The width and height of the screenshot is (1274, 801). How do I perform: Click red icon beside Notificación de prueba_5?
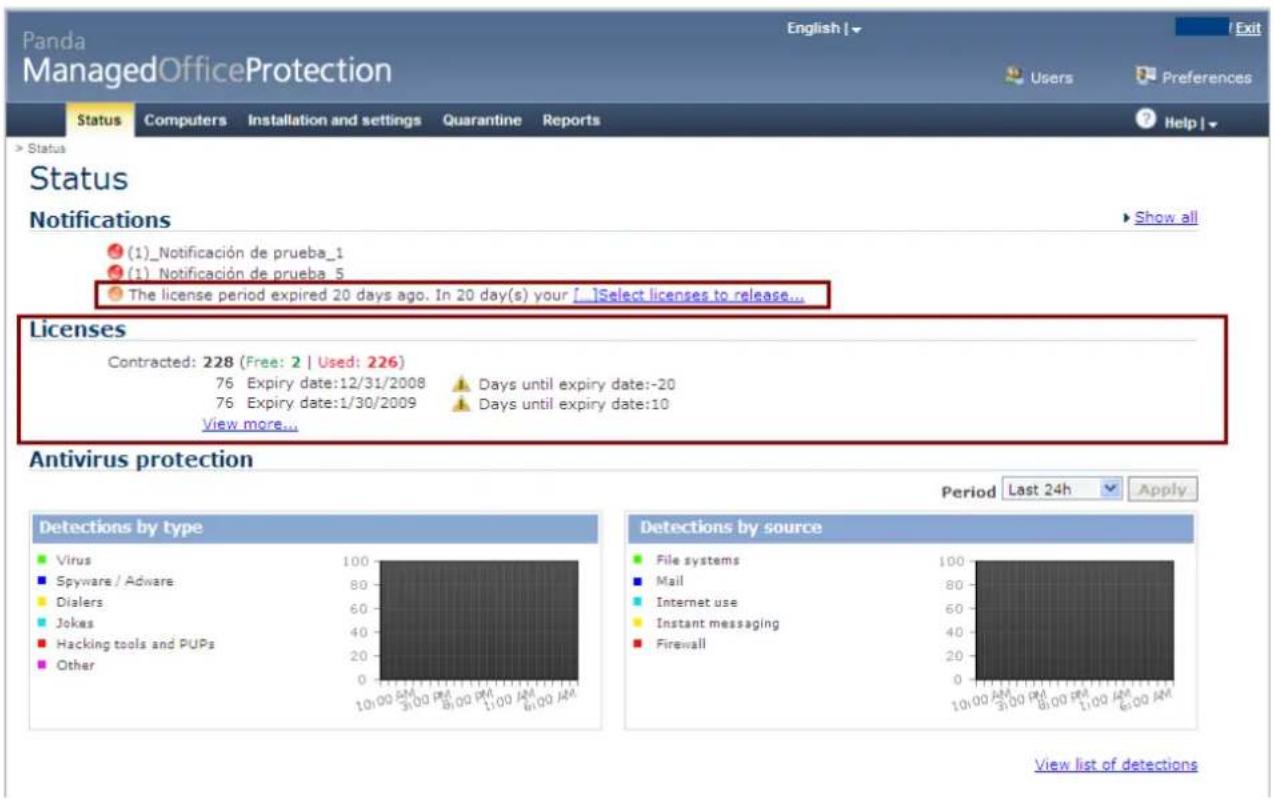click(x=115, y=272)
